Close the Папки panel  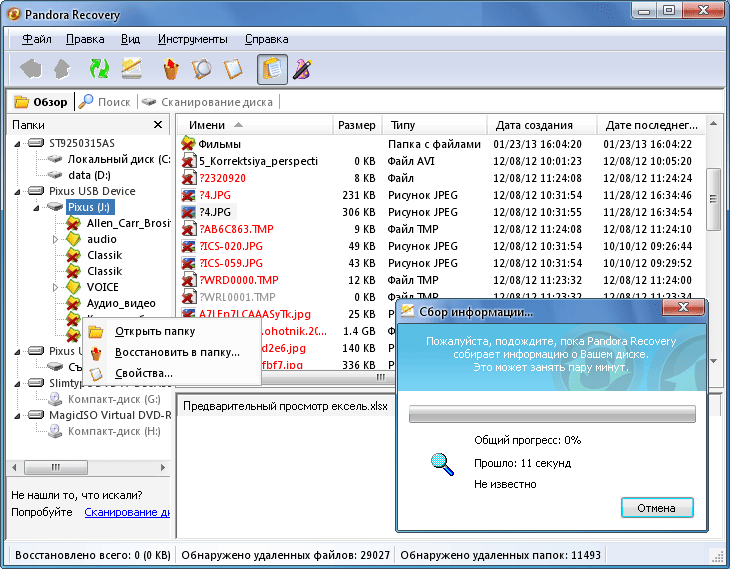point(158,125)
